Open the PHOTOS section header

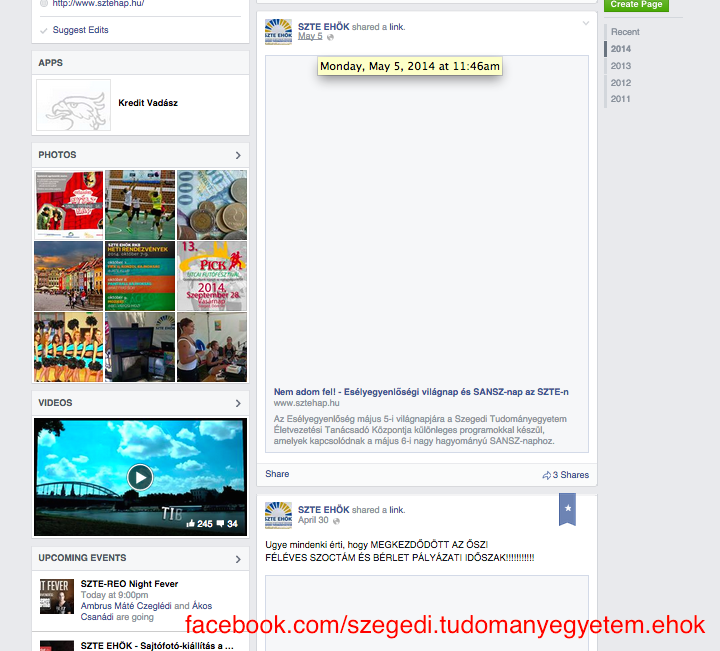(x=57, y=155)
